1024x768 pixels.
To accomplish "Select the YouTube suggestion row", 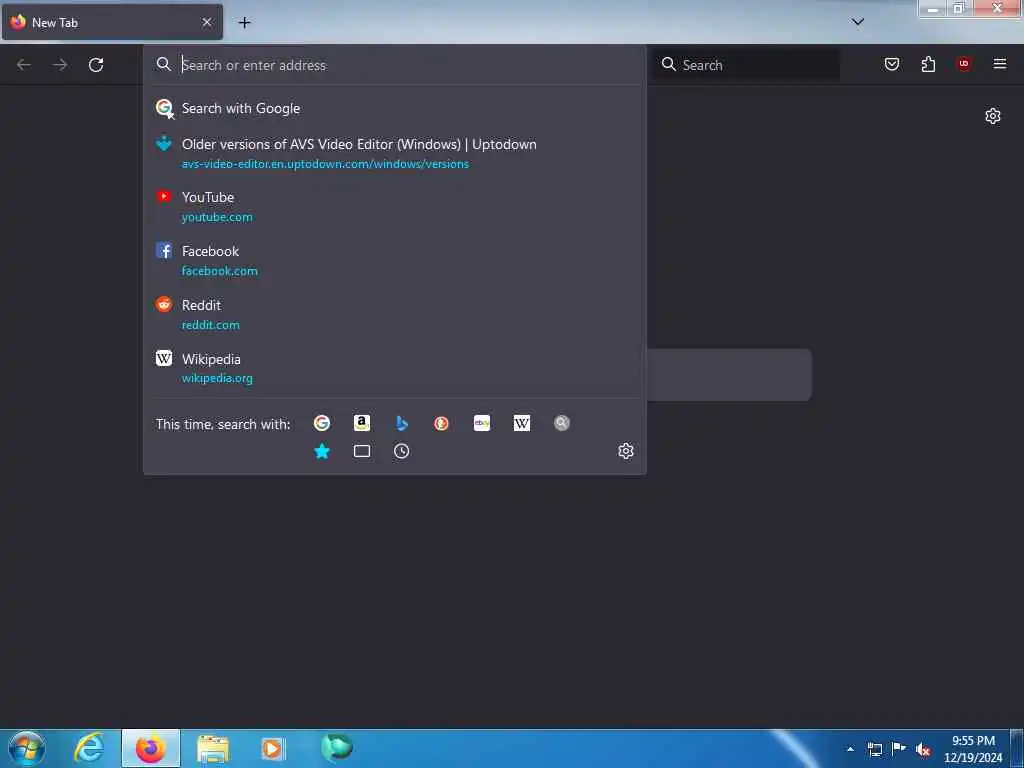I will click(394, 206).
